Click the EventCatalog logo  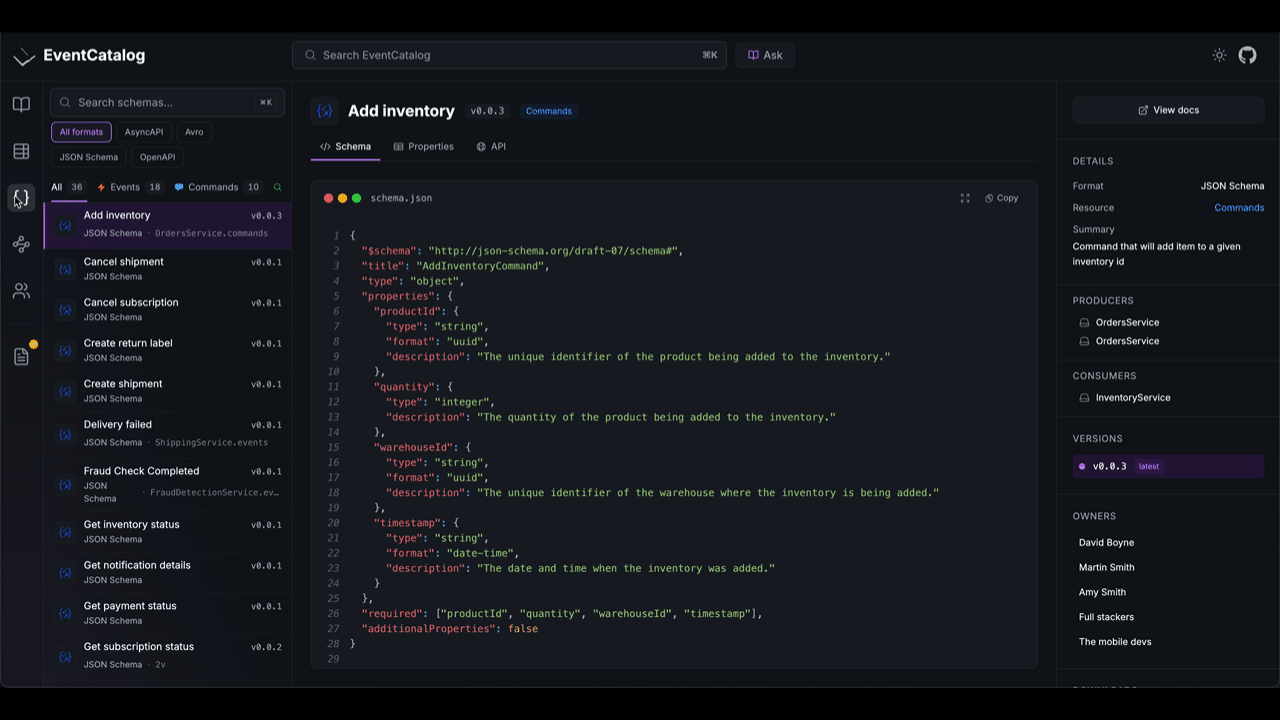[x=79, y=56]
